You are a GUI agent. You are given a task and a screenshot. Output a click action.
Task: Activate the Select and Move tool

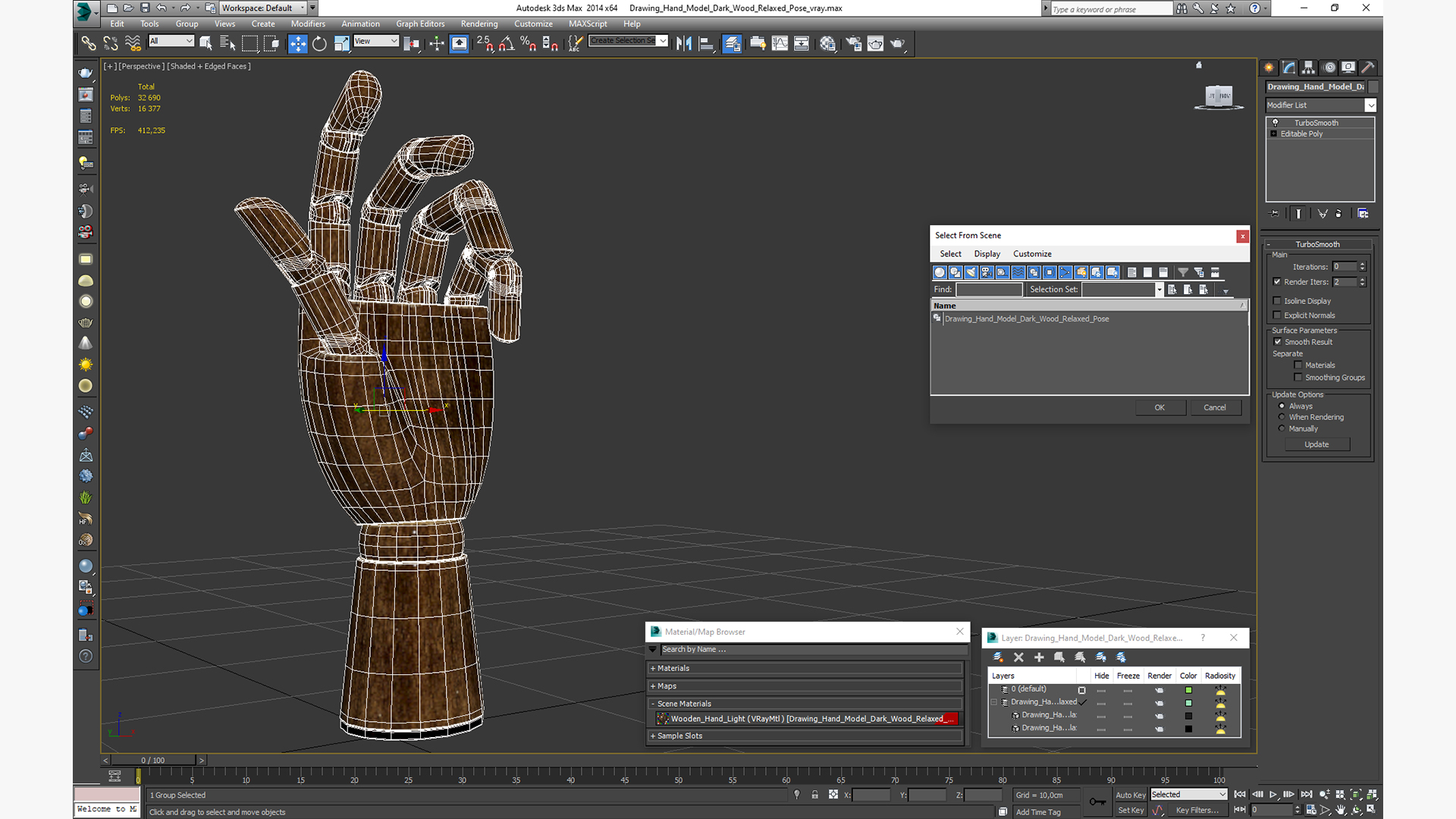tap(297, 43)
